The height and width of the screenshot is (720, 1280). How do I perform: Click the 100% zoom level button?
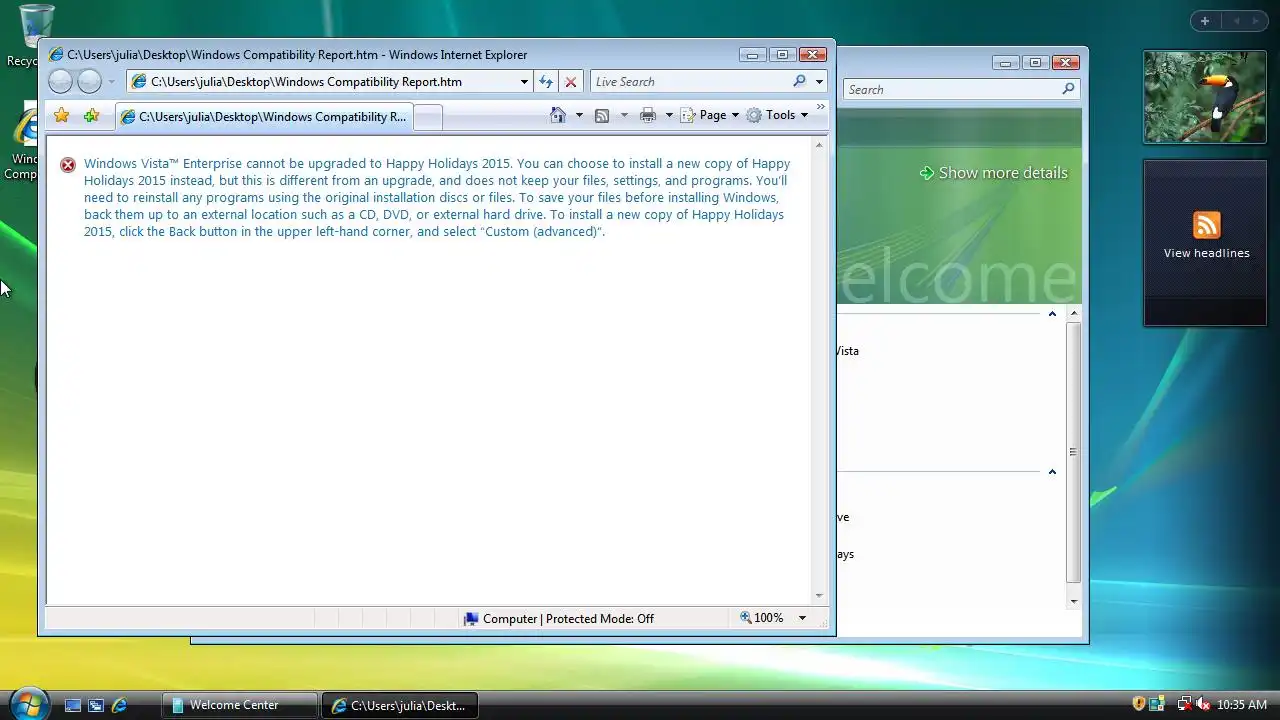click(x=762, y=618)
